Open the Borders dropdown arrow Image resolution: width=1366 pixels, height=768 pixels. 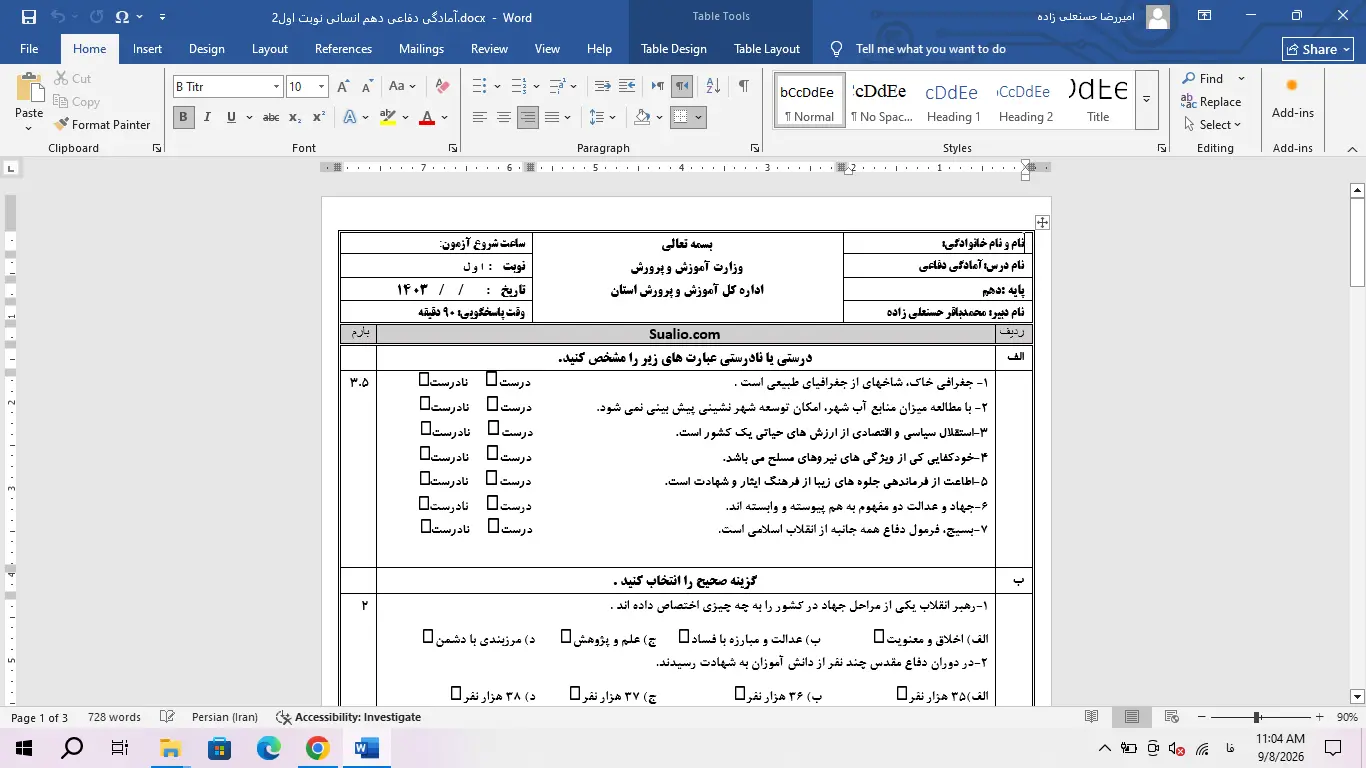click(x=698, y=118)
